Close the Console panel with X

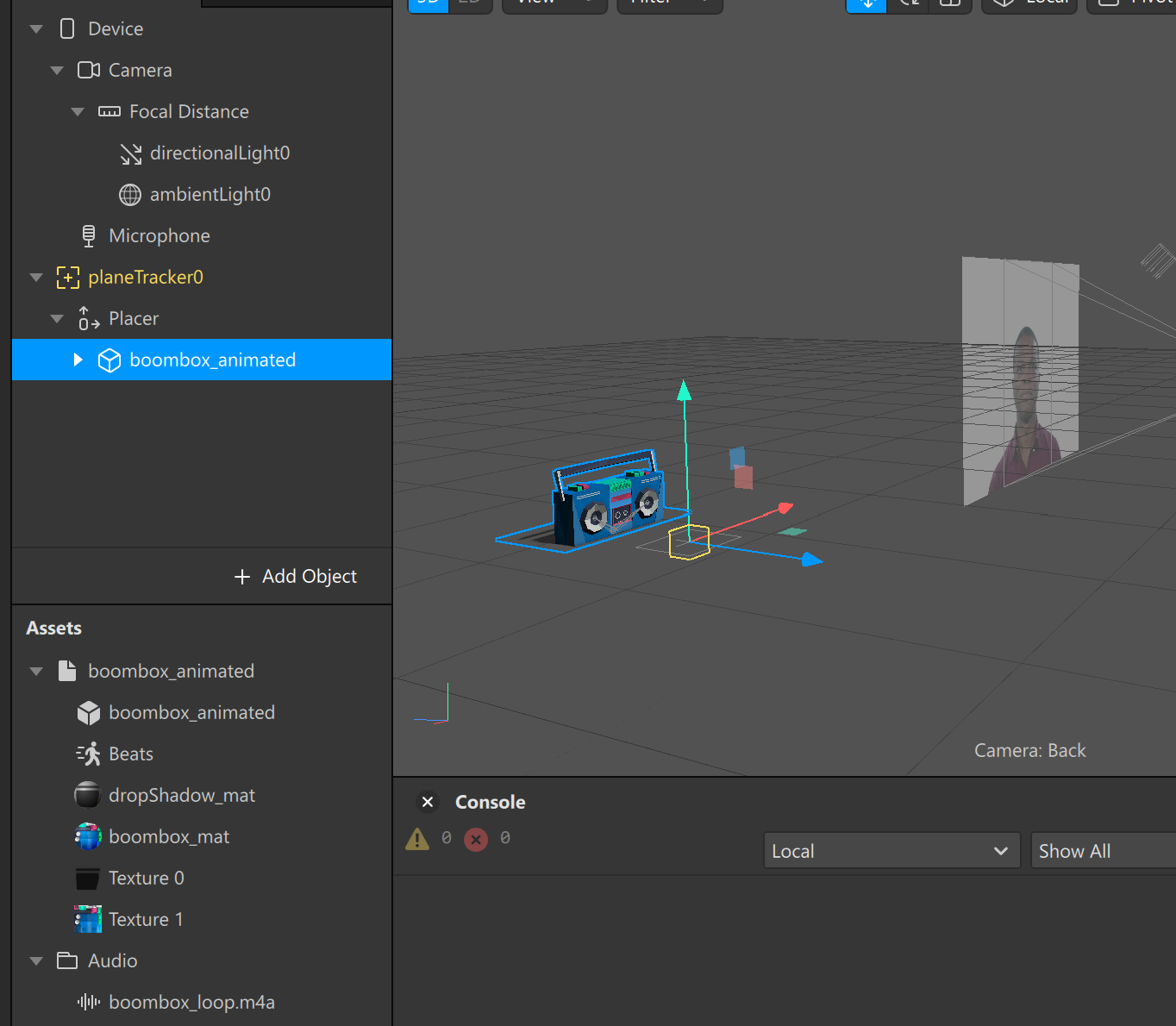(x=428, y=802)
